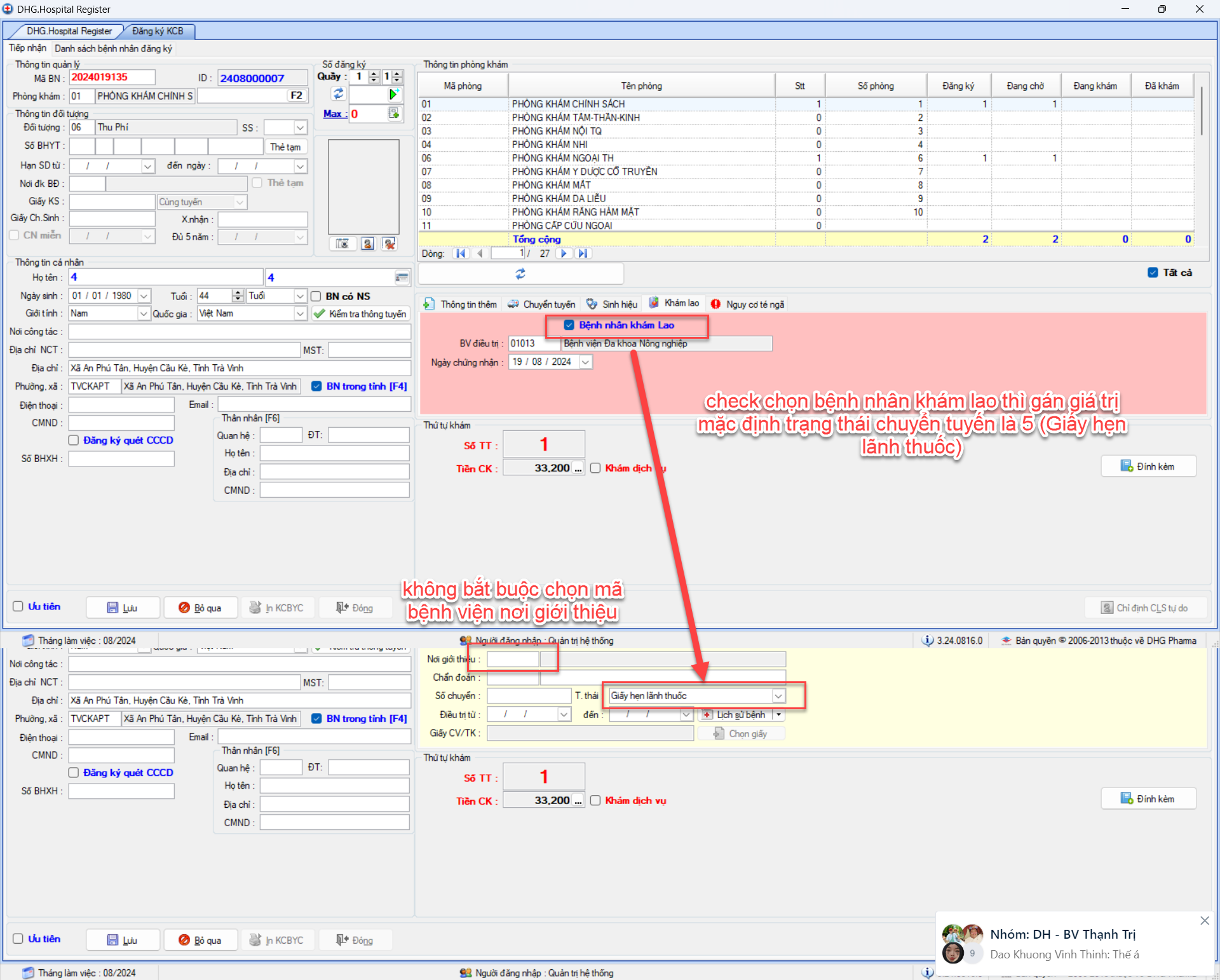Enable Đăng ký quét CCCD checkbox
The image size is (1220, 980).
74,440
